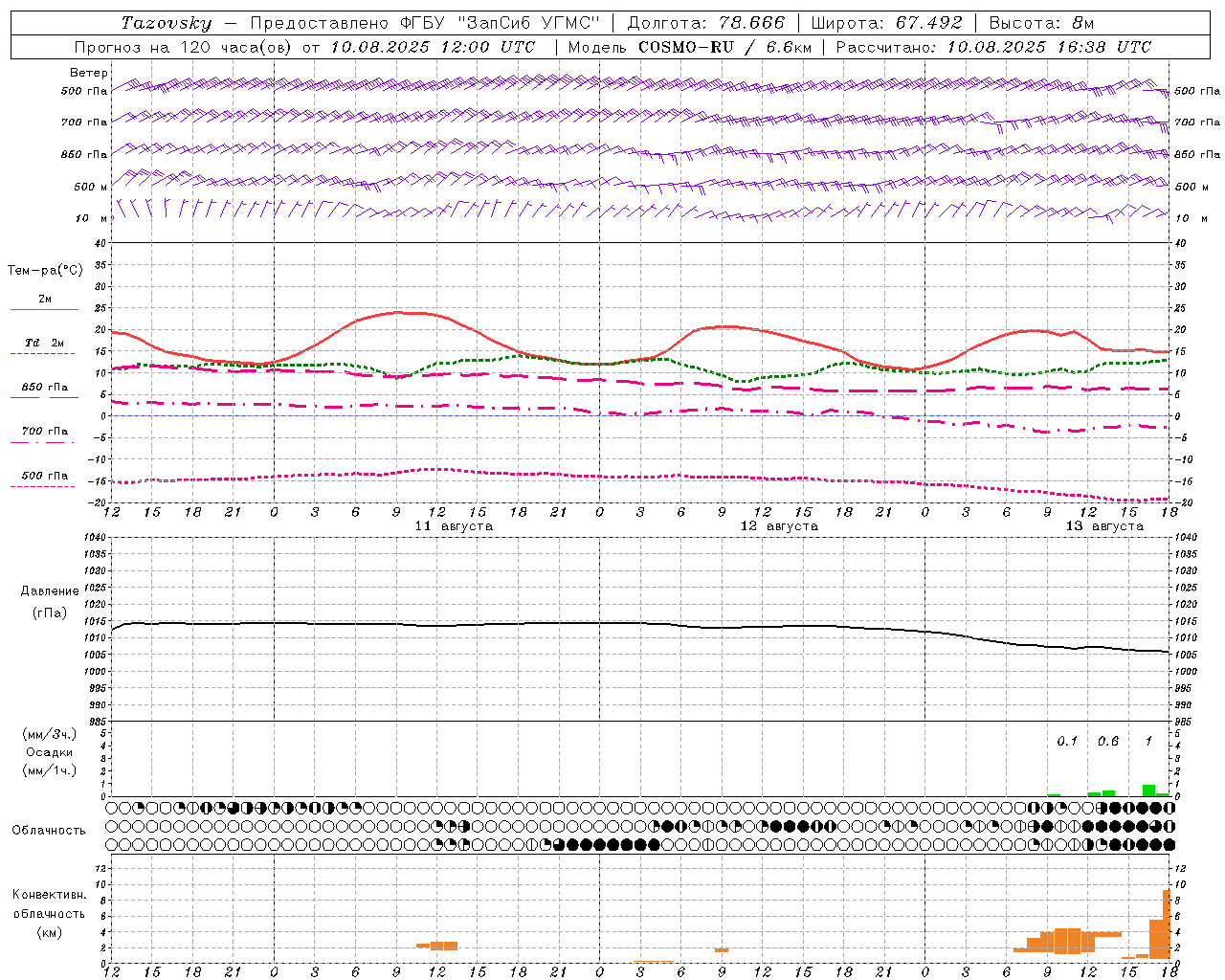Click the 'Конвективн.' convective cloud label
The height and width of the screenshot is (980, 1225).
(50, 895)
